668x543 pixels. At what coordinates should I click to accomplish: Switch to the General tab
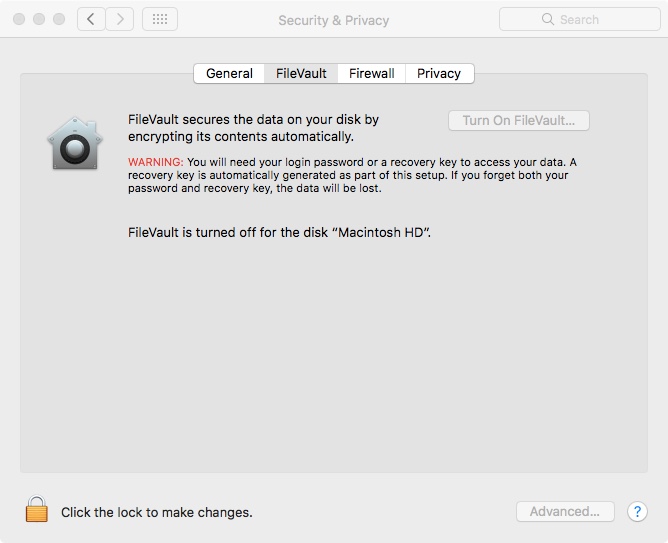pos(229,73)
